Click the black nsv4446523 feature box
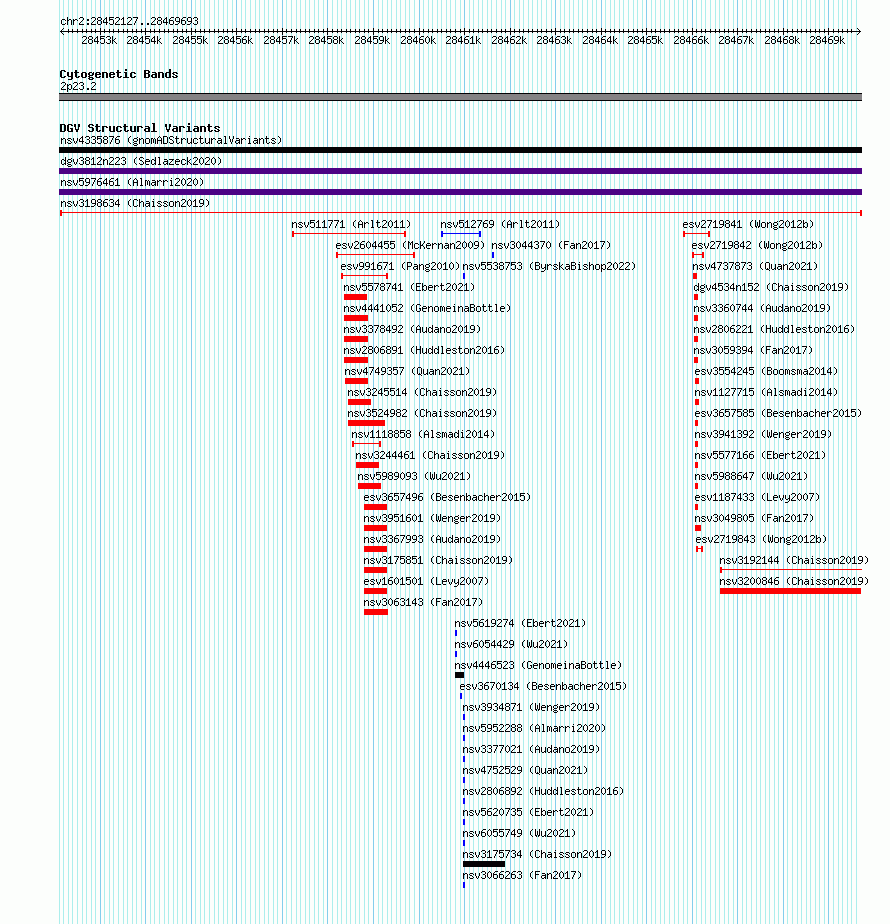Viewport: 890px width, 924px height. pos(460,675)
